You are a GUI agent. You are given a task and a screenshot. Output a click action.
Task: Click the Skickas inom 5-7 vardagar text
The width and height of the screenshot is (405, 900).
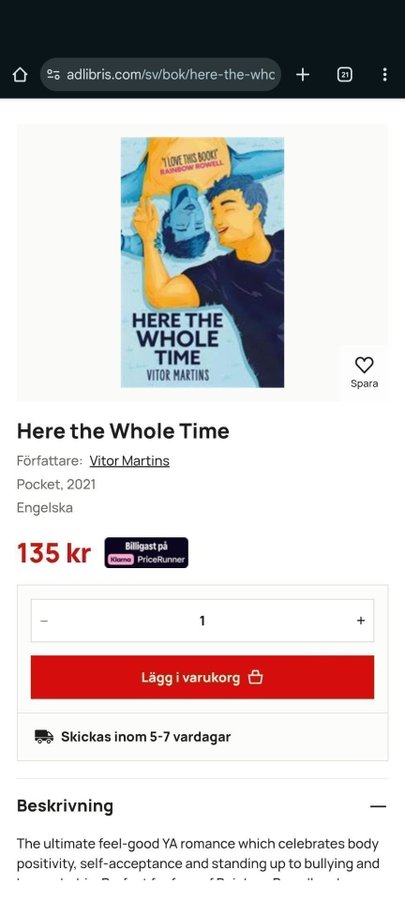pyautogui.click(x=146, y=737)
